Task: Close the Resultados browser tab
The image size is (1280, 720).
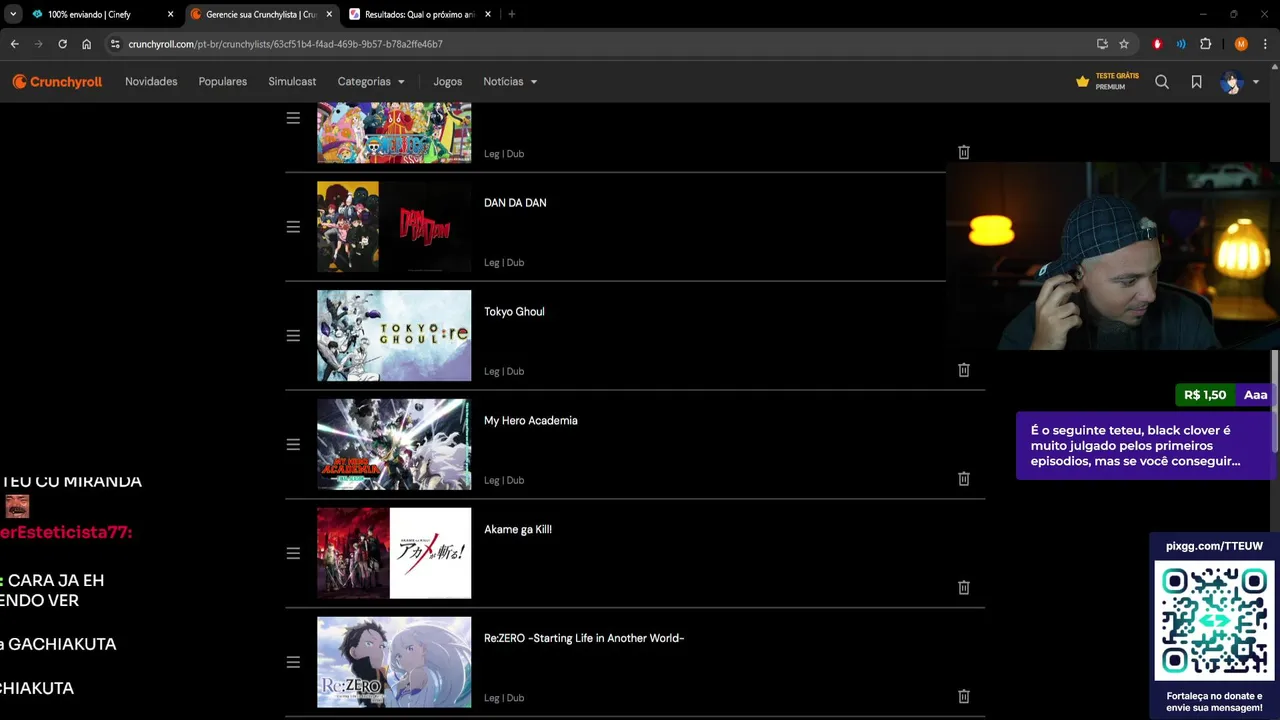Action: (x=488, y=15)
